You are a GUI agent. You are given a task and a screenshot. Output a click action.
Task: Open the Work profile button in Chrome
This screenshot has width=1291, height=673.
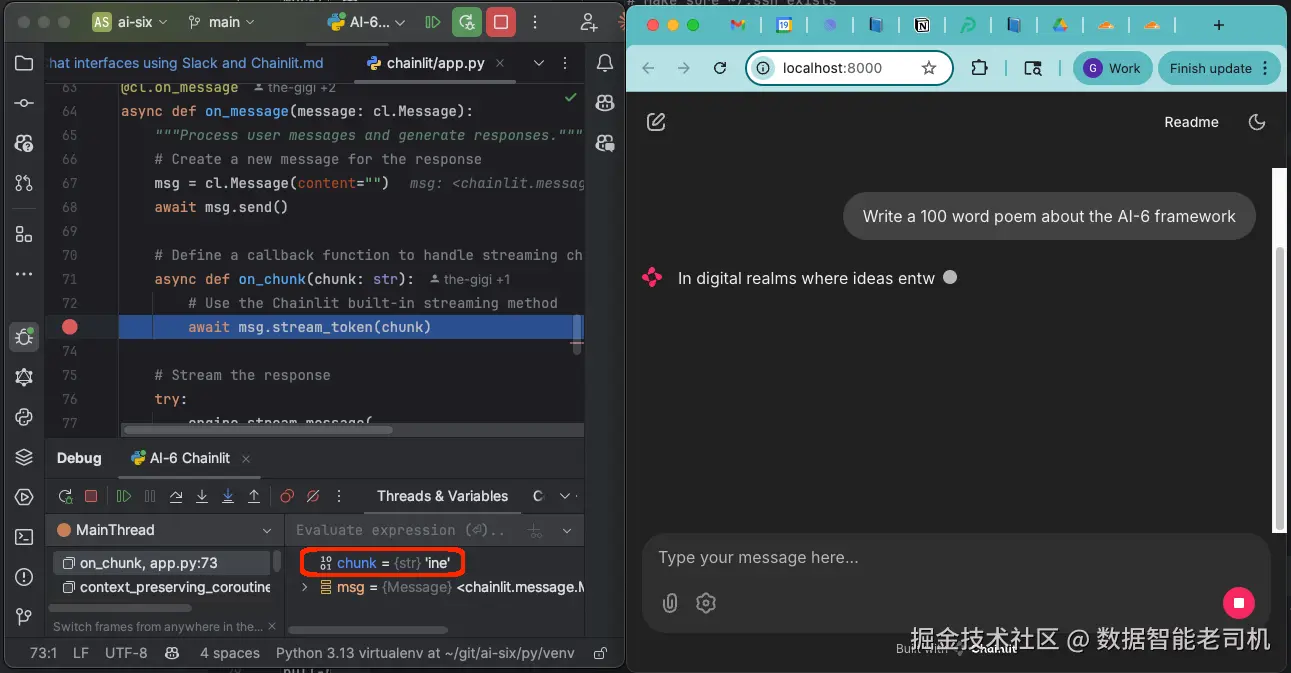pyautogui.click(x=1112, y=68)
